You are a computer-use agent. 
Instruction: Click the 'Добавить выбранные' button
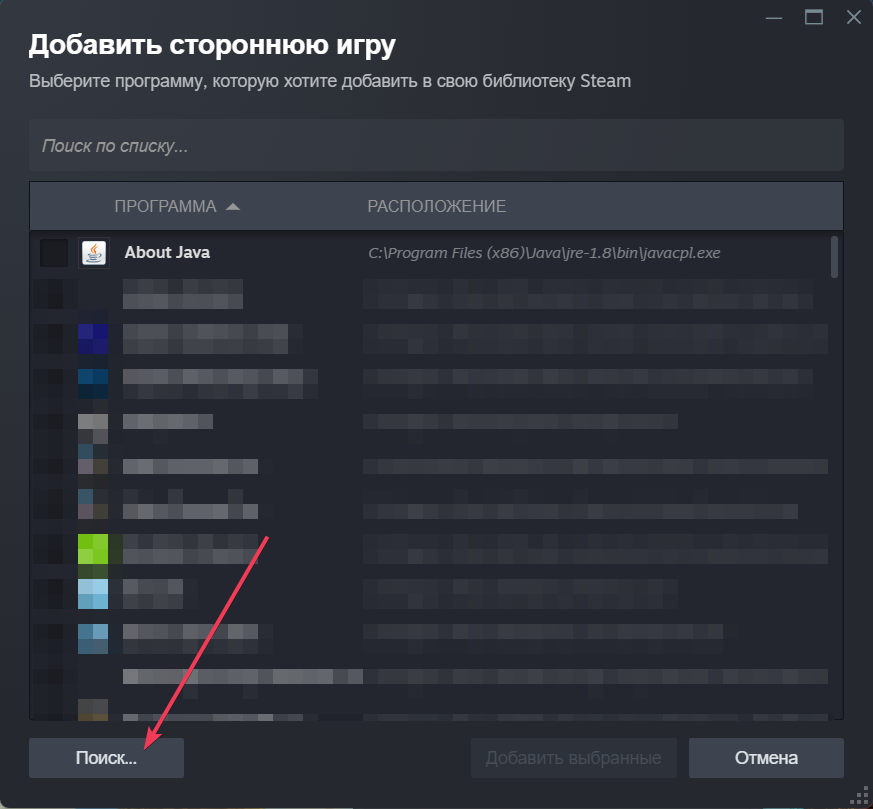573,758
